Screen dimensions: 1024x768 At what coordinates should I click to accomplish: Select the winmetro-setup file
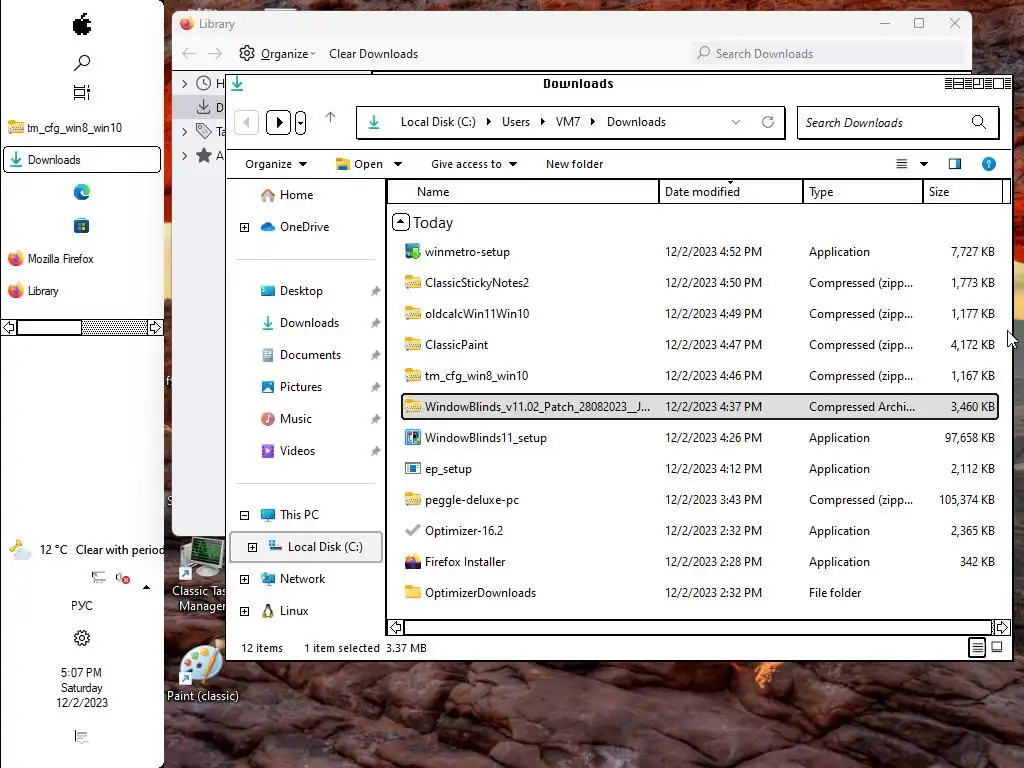click(699, 251)
